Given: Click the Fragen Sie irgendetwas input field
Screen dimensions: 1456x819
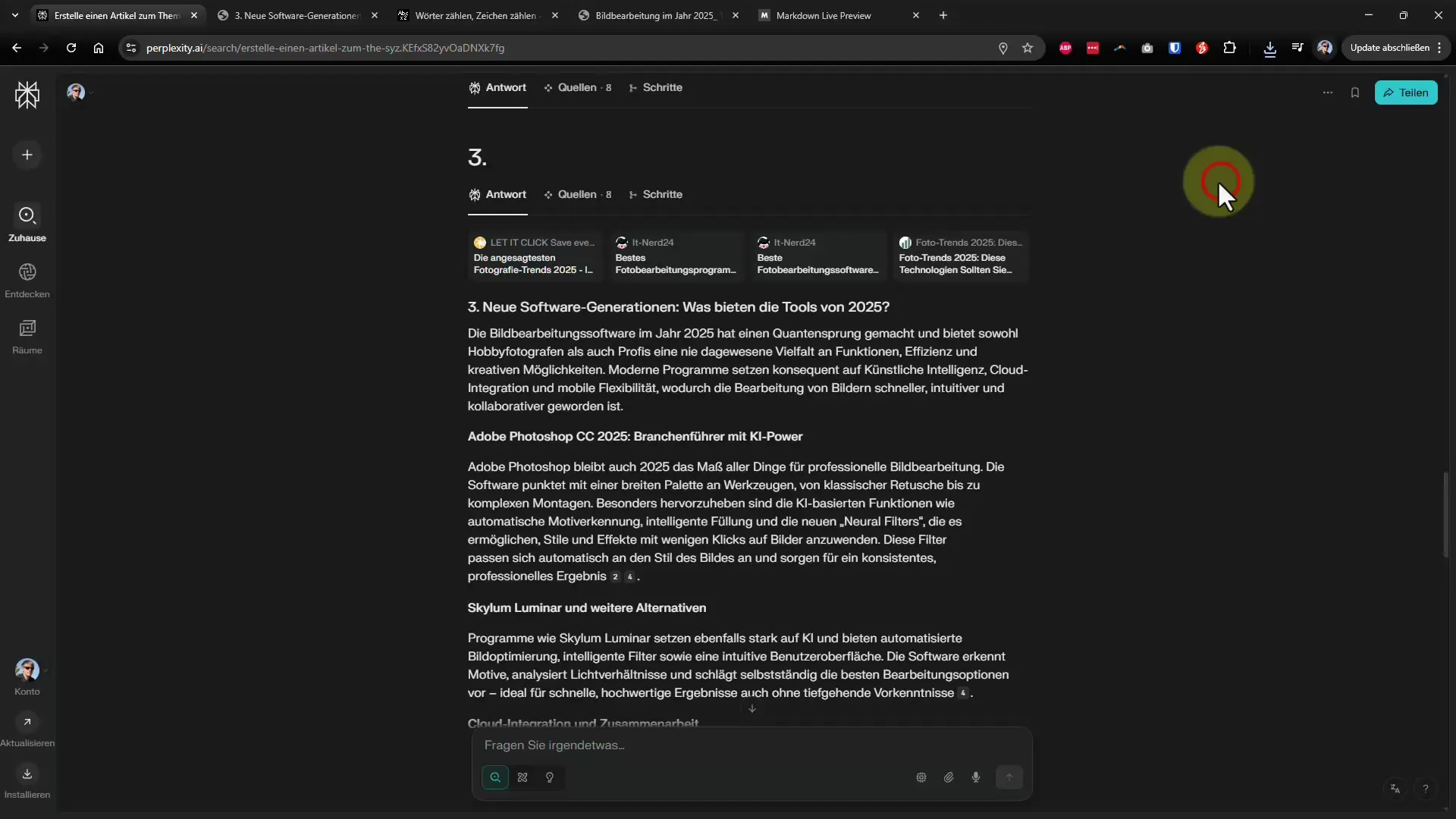Looking at the screenshot, I should coord(751,745).
